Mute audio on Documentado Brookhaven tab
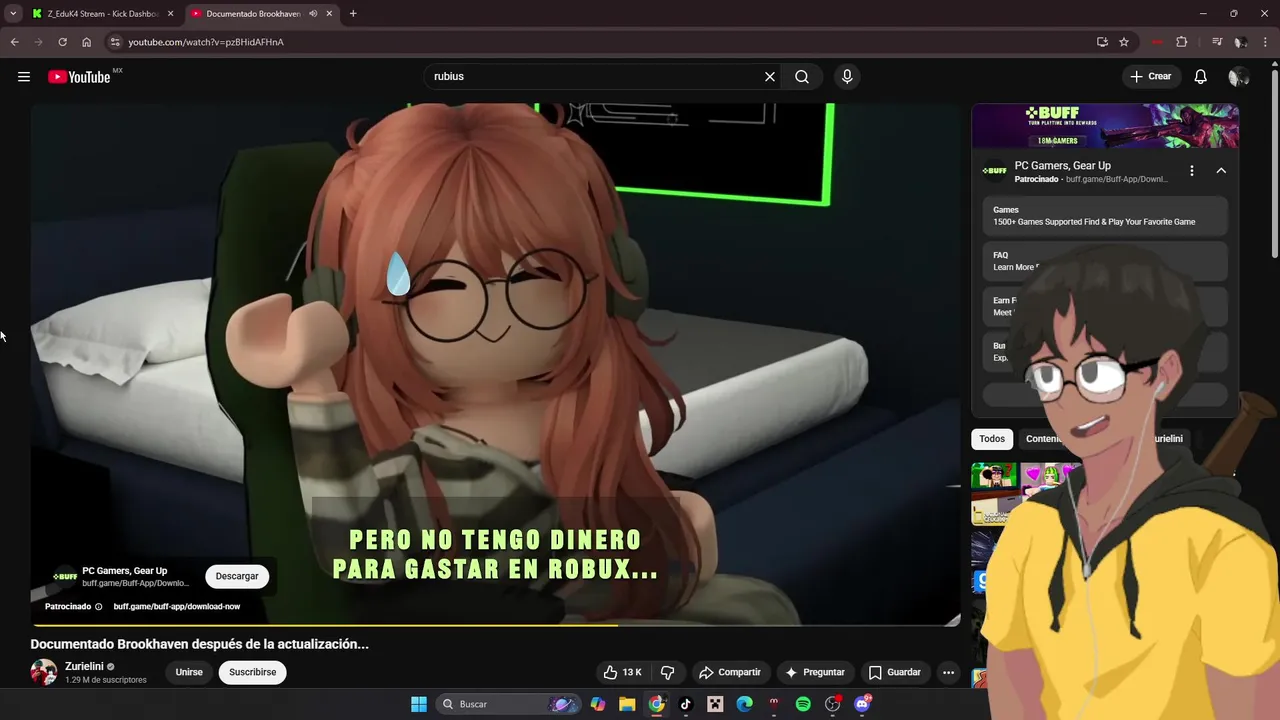 313,14
